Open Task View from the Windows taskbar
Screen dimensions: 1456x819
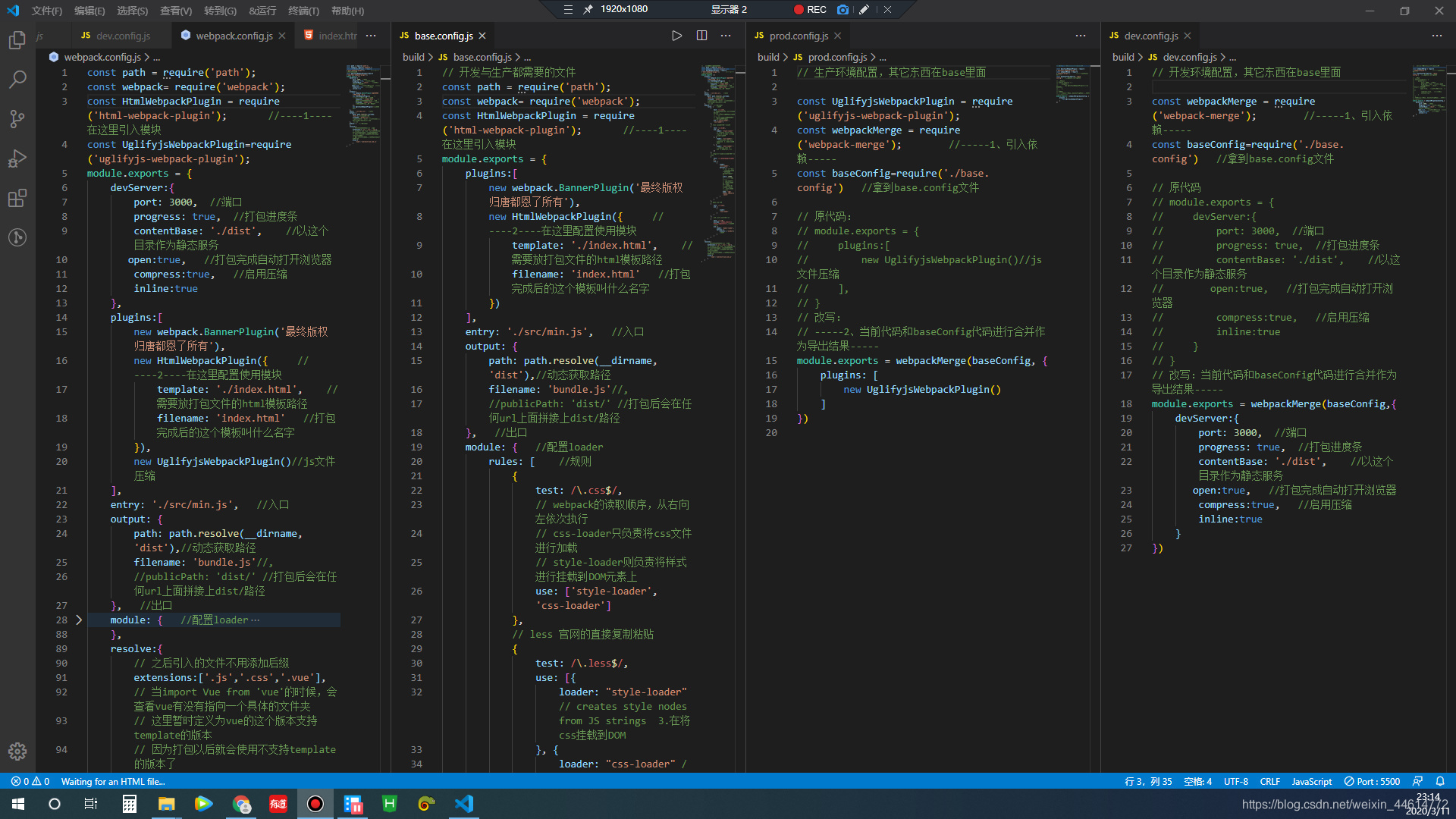pyautogui.click(x=91, y=804)
